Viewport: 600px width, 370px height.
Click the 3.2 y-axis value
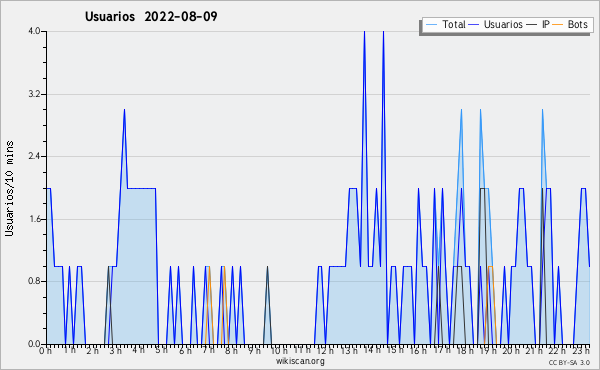pos(35,94)
